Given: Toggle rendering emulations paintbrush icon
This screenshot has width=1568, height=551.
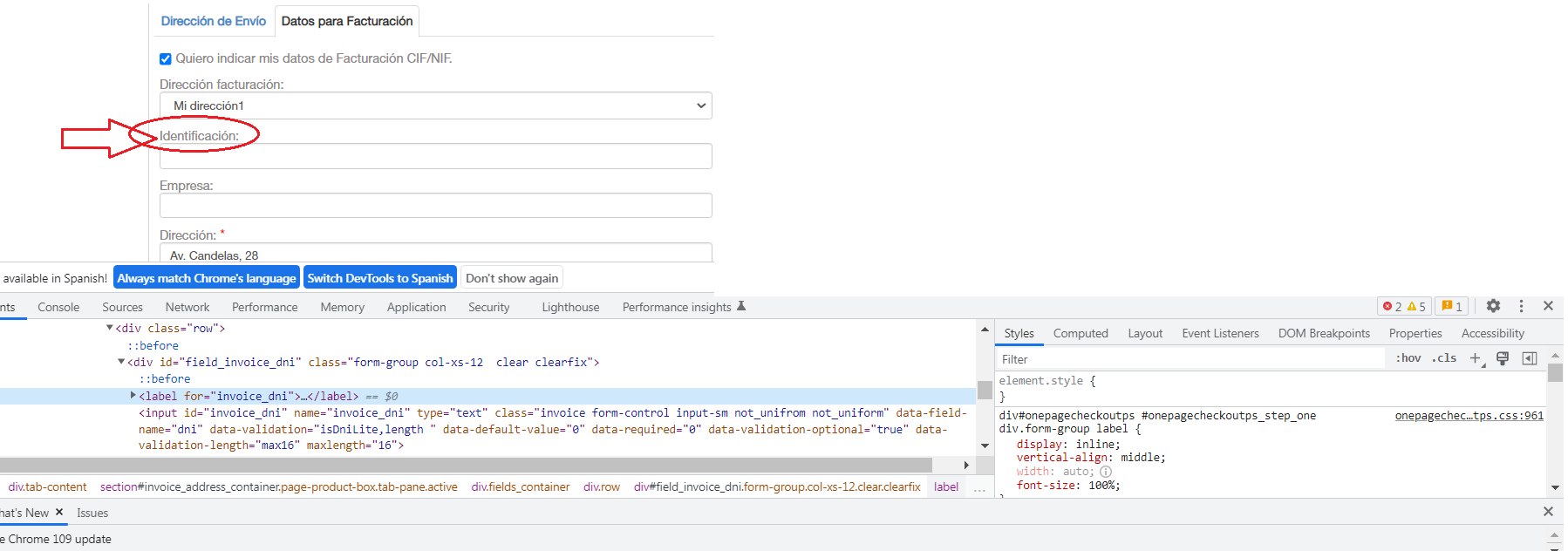Looking at the screenshot, I should click(x=1503, y=358).
